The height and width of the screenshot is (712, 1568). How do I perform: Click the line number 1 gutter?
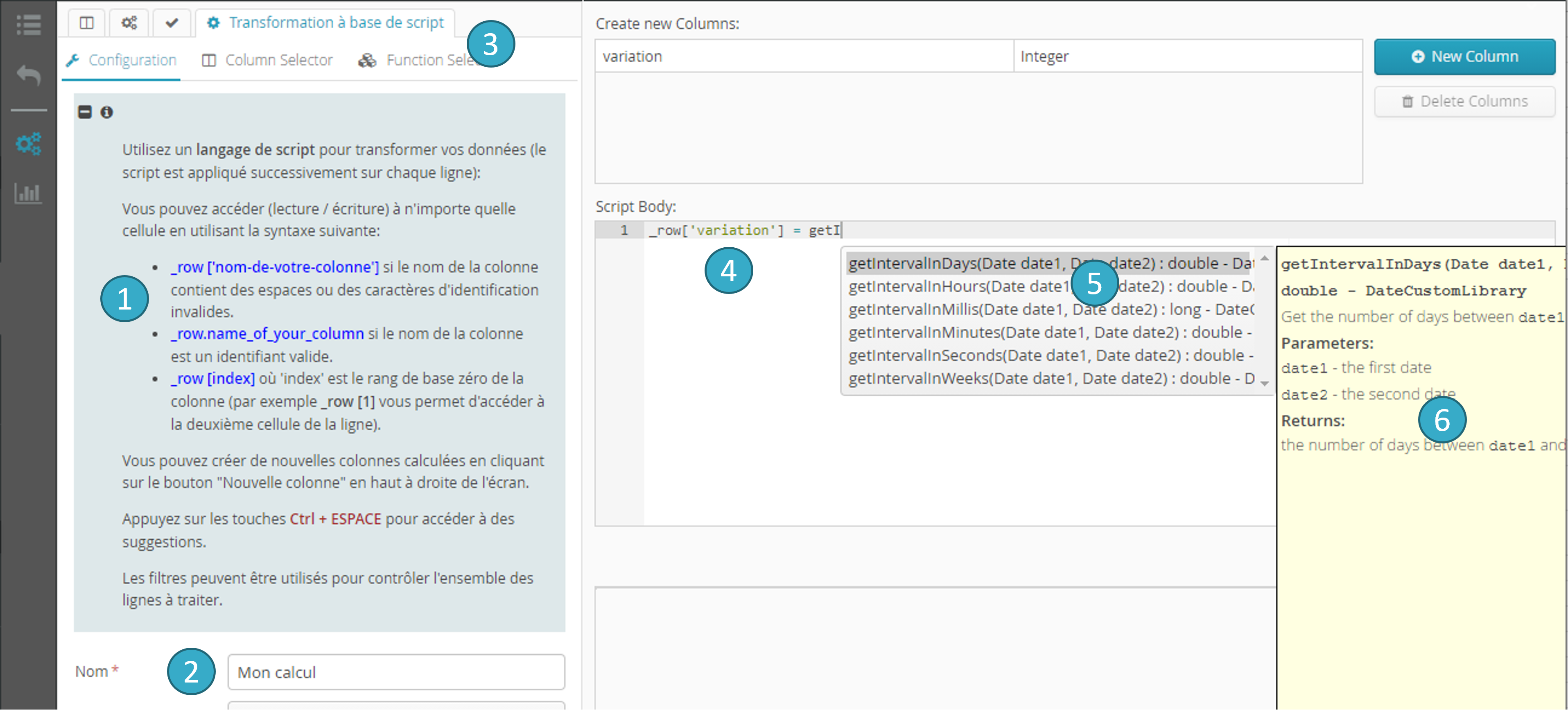(x=624, y=231)
